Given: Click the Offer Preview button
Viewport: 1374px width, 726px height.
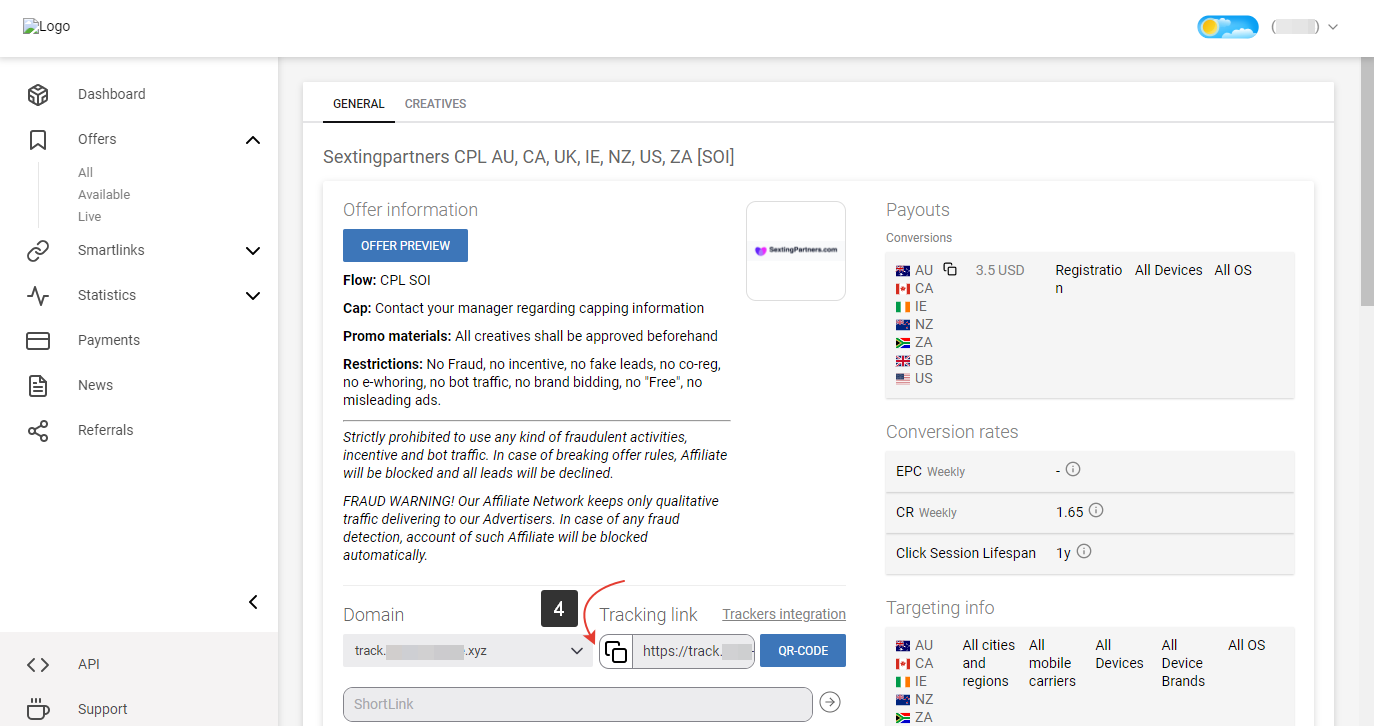Looking at the screenshot, I should [405, 246].
